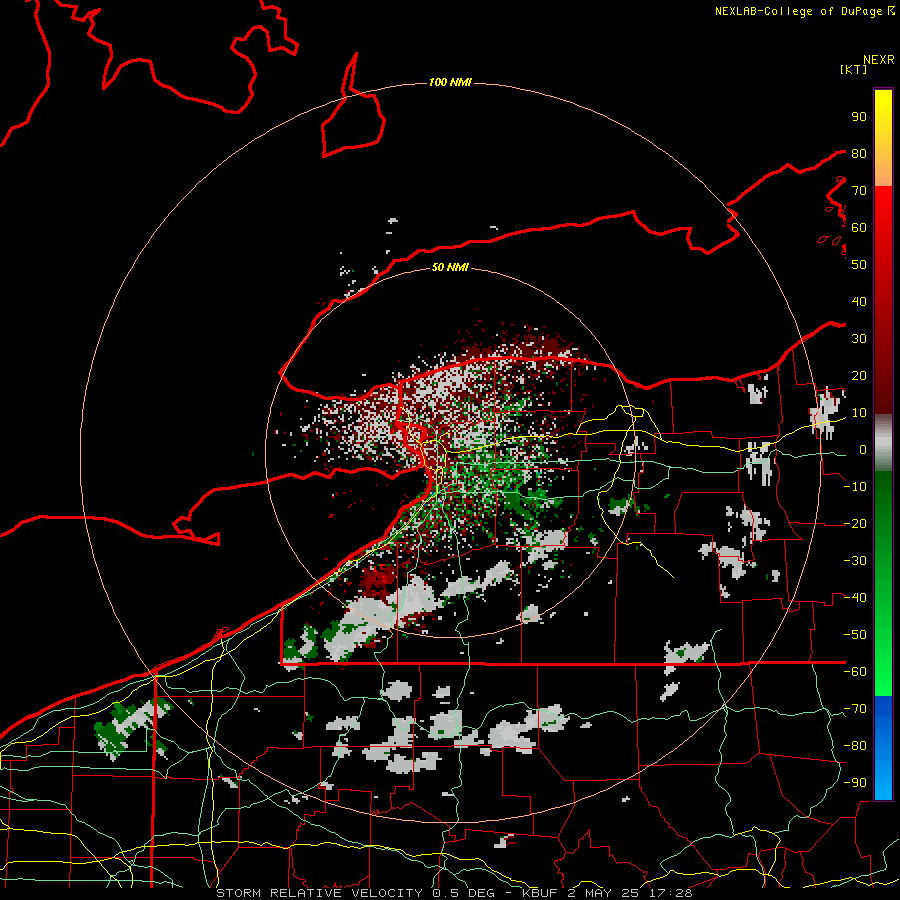The width and height of the screenshot is (900, 900).
Task: Click the gray zero-velocity segment of color bar
Action: (x=883, y=442)
